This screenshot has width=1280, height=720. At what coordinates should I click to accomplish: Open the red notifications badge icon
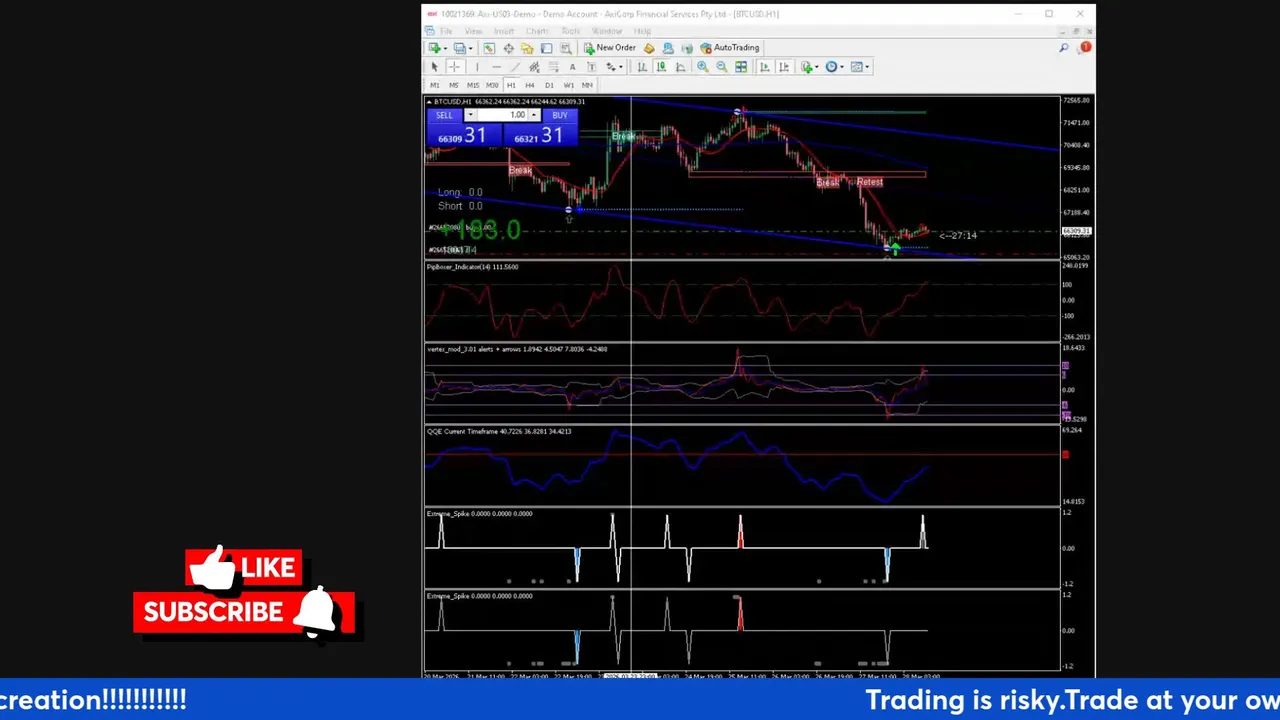(x=1085, y=47)
